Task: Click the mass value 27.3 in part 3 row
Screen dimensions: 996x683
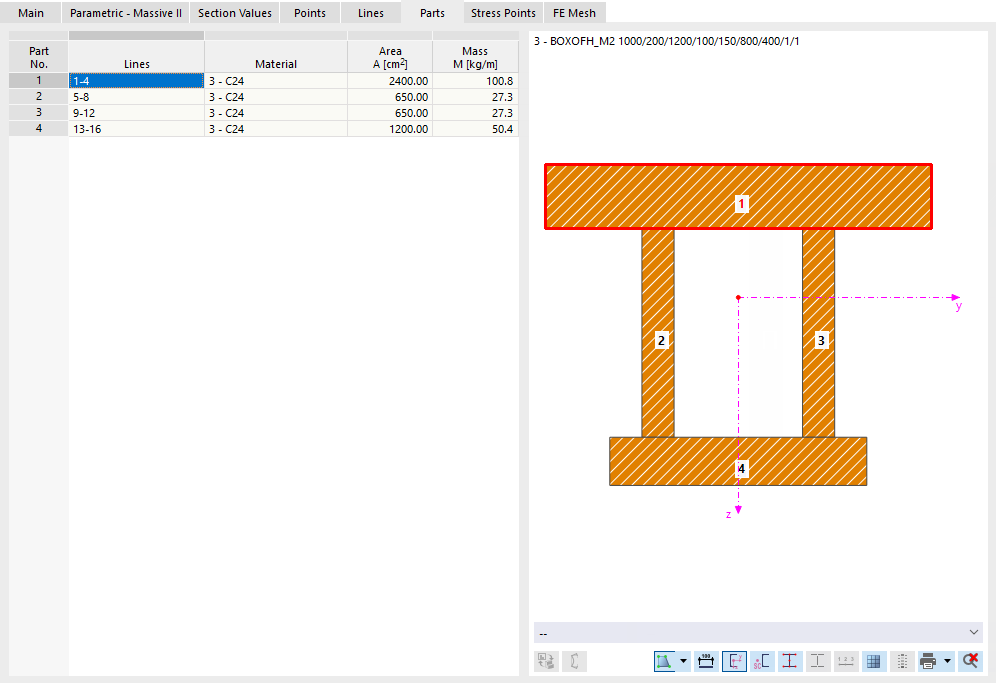Action: point(475,112)
